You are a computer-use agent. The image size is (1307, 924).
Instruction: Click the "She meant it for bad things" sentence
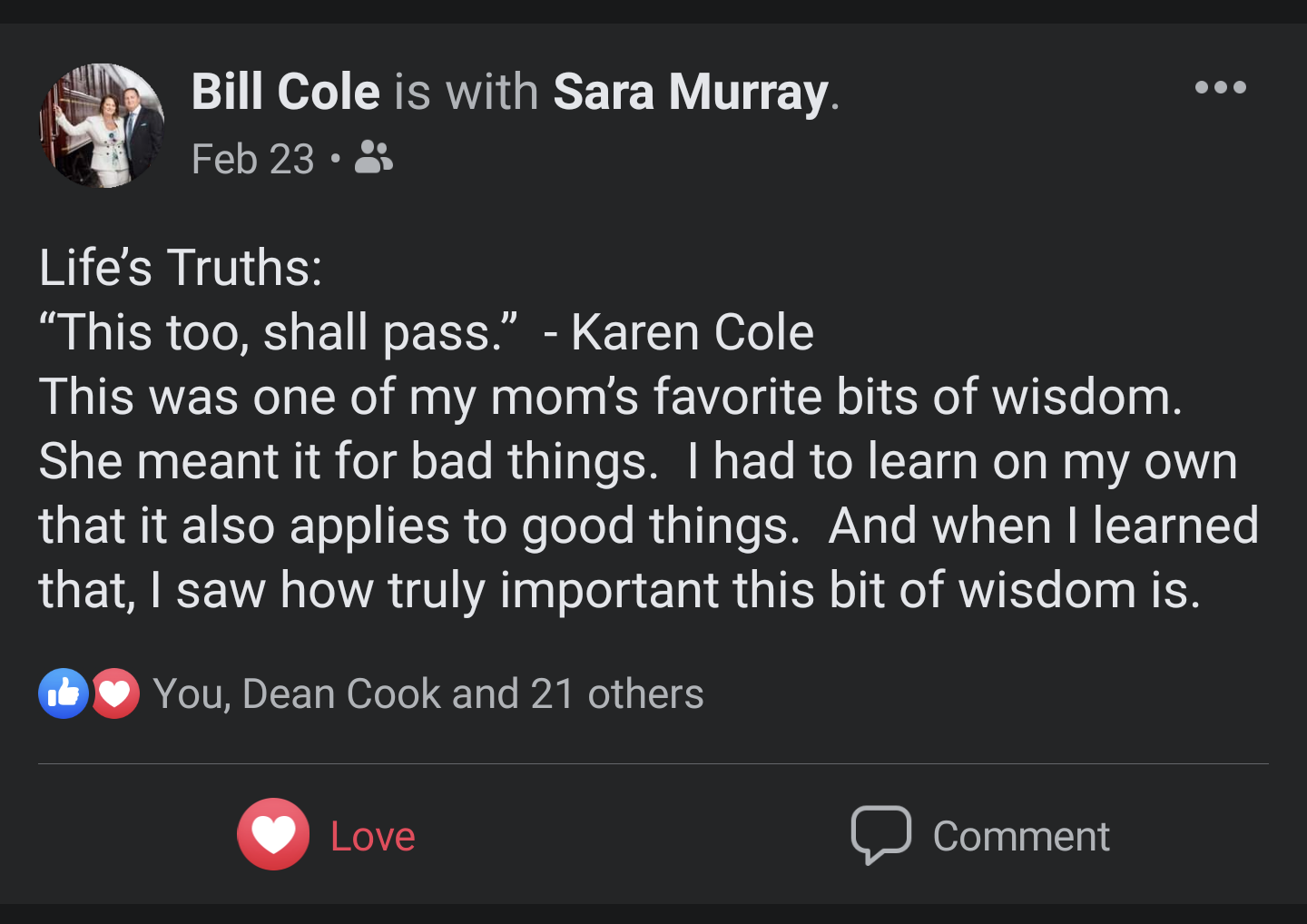[348, 461]
